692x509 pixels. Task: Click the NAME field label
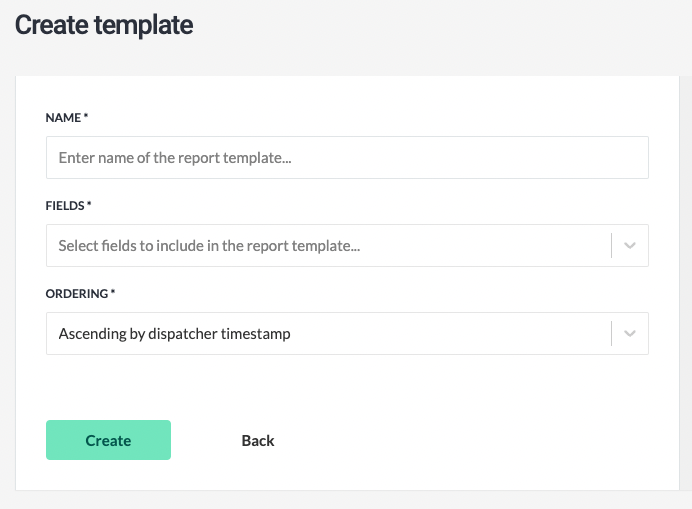pyautogui.click(x=63, y=118)
